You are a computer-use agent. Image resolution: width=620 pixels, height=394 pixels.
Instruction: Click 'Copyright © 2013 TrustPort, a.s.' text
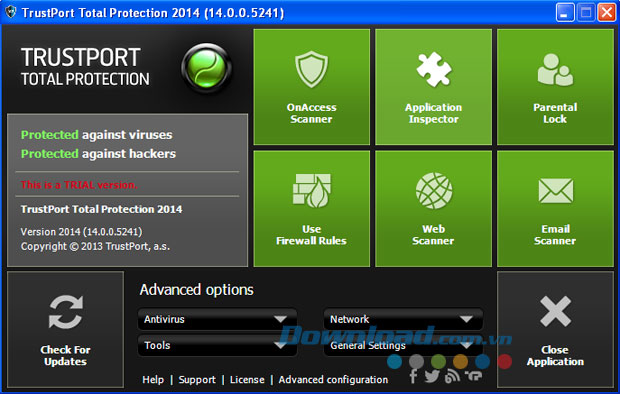(95, 246)
